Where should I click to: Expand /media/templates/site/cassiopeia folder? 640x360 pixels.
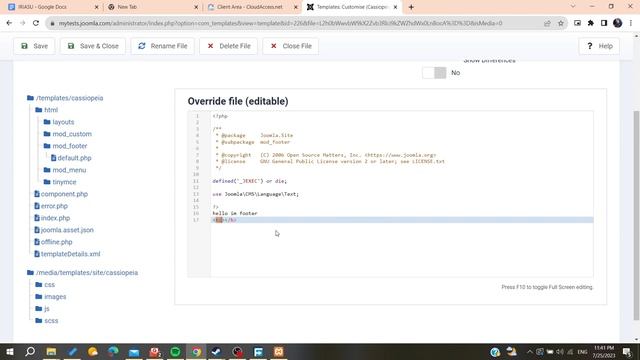pos(82,273)
